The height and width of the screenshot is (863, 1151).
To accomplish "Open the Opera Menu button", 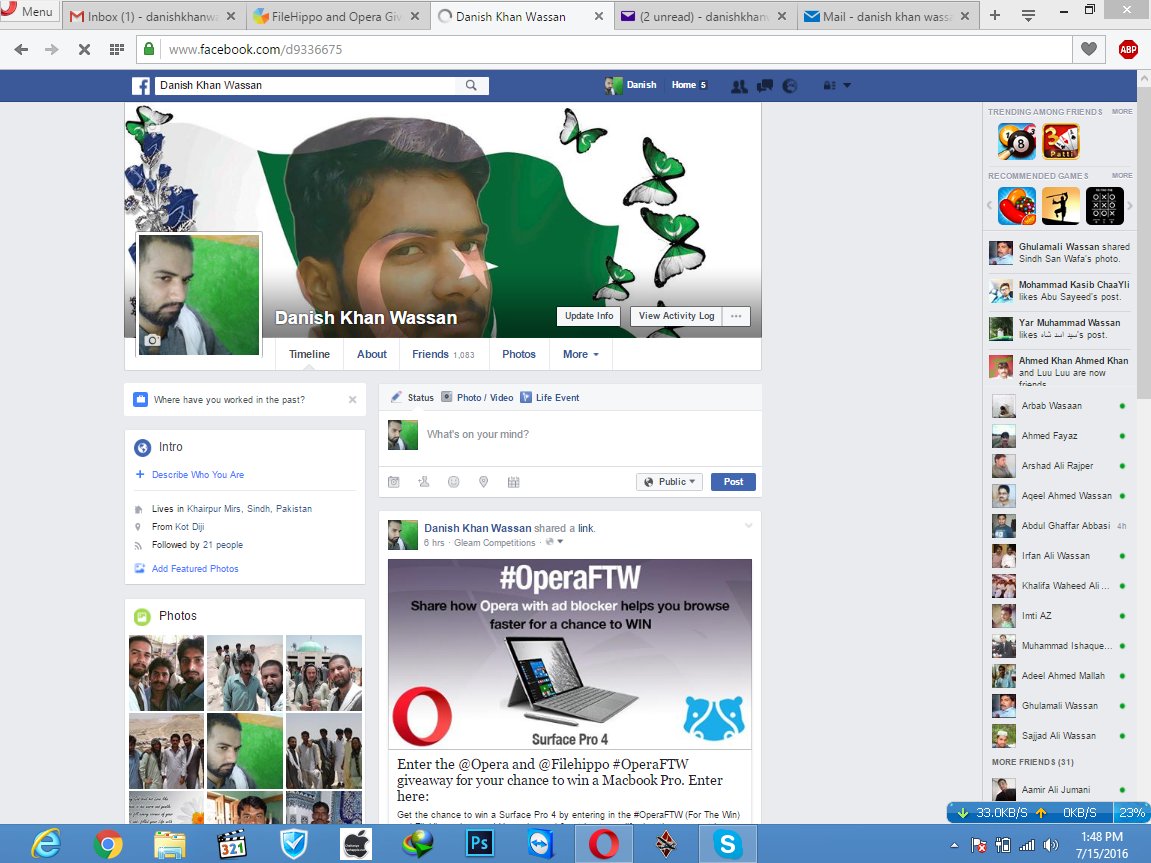I will pos(28,12).
